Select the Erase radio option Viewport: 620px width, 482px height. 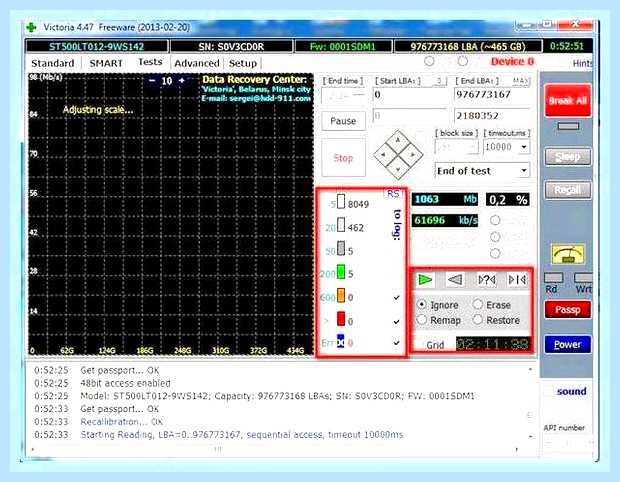coord(478,304)
